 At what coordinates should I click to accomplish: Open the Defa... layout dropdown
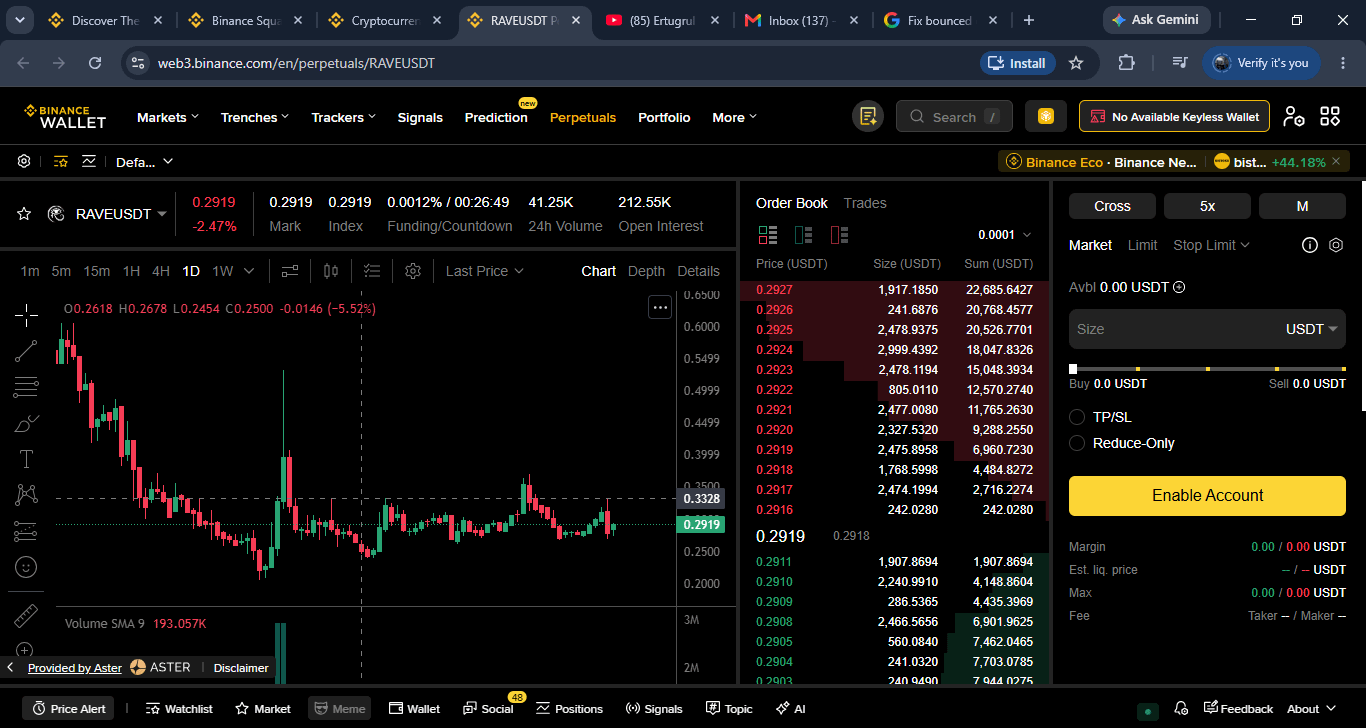point(145,161)
